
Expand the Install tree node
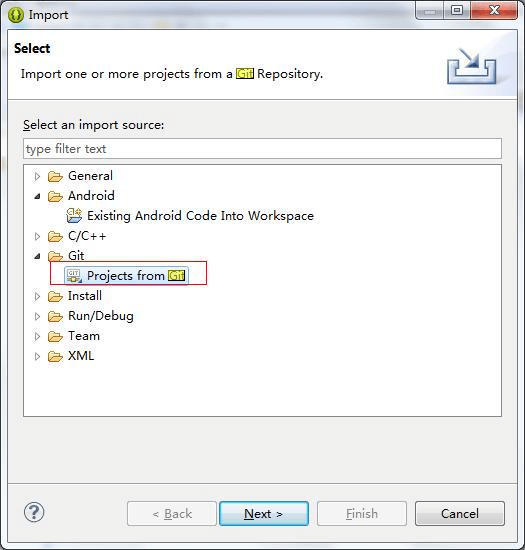[x=37, y=297]
